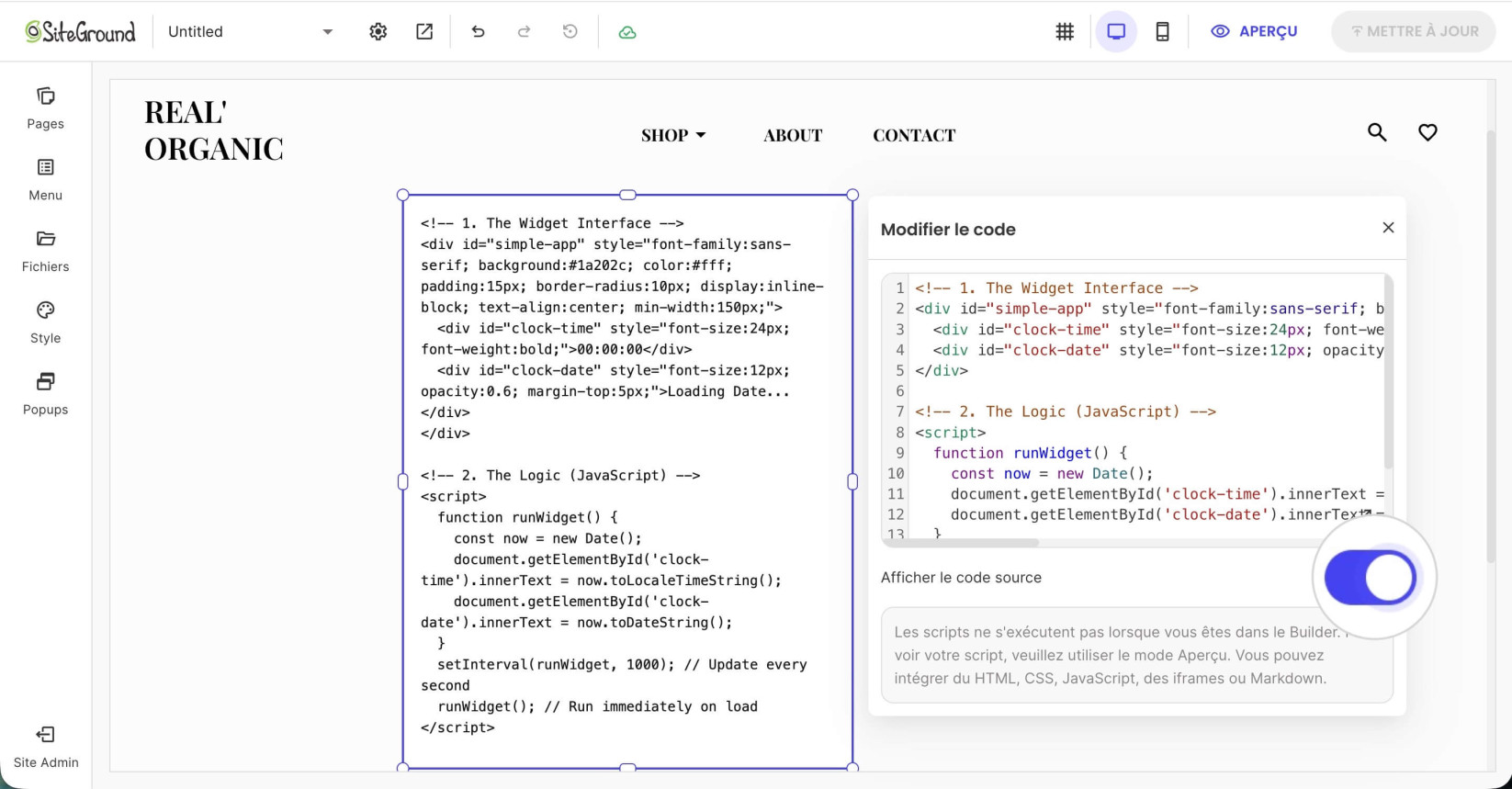Screen dimensions: 1512x789
Task: Open the site settings gear
Action: [x=378, y=31]
